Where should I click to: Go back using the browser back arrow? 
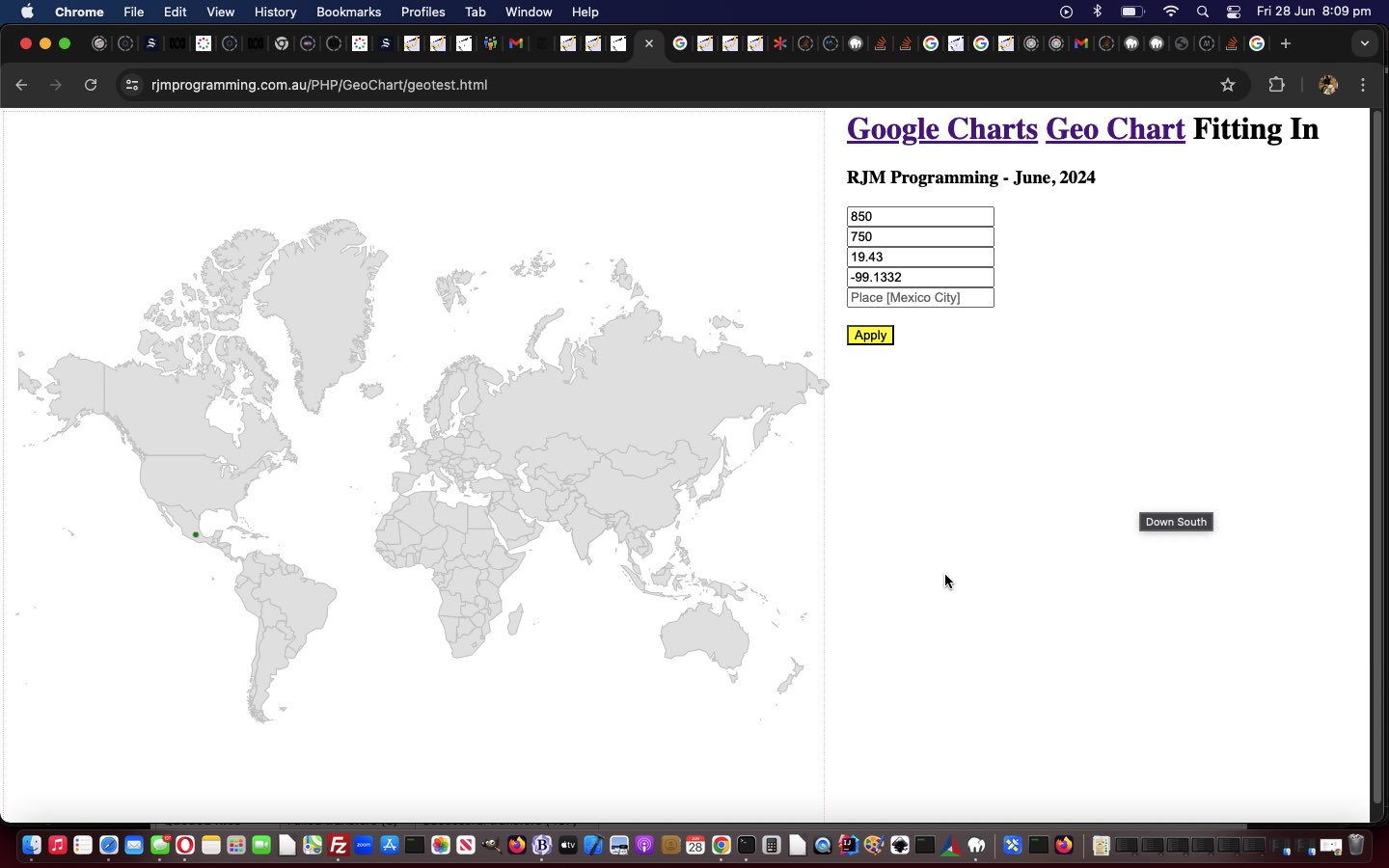pyautogui.click(x=21, y=85)
